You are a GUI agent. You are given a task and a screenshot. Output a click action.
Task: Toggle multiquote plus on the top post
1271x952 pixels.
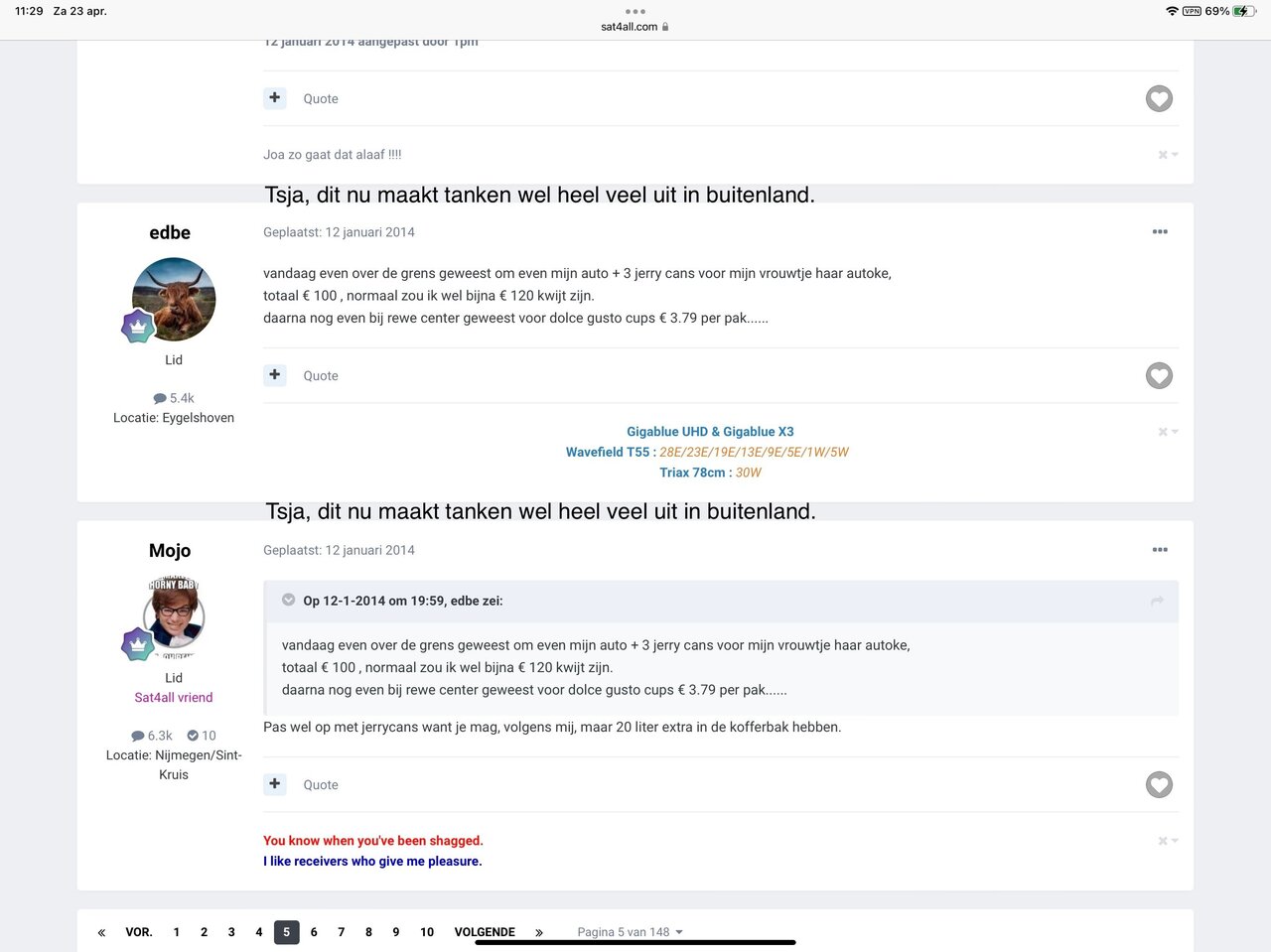click(x=275, y=98)
